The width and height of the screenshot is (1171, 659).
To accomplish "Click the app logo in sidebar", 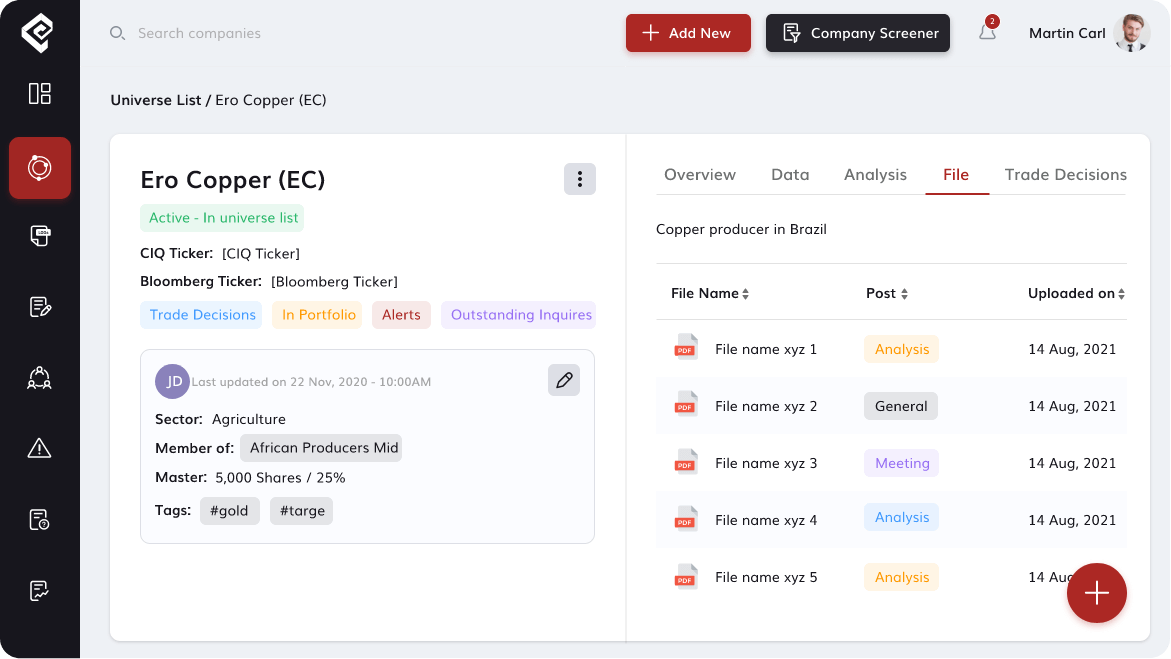I will tap(37, 34).
